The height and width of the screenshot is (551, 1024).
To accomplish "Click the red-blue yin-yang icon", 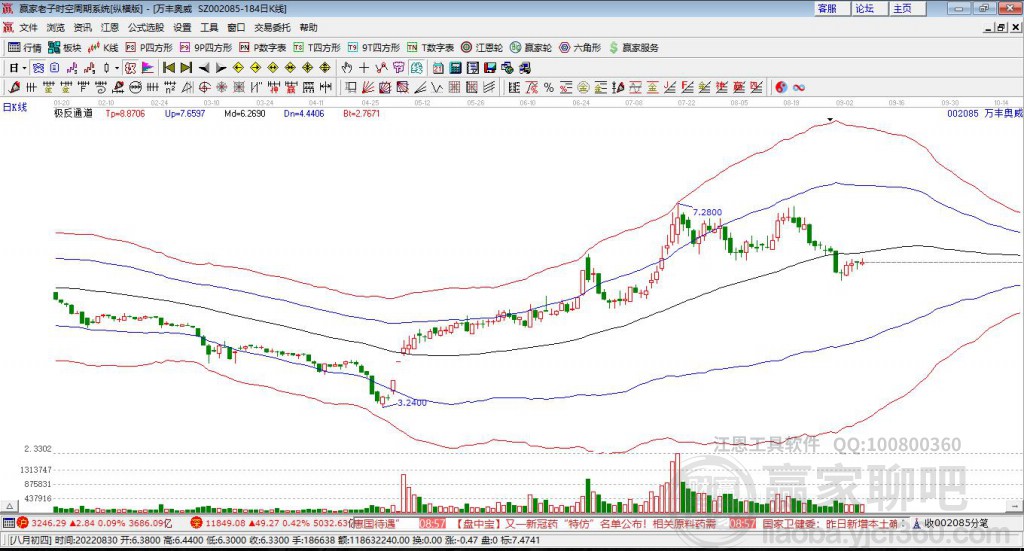I will pos(781,87).
